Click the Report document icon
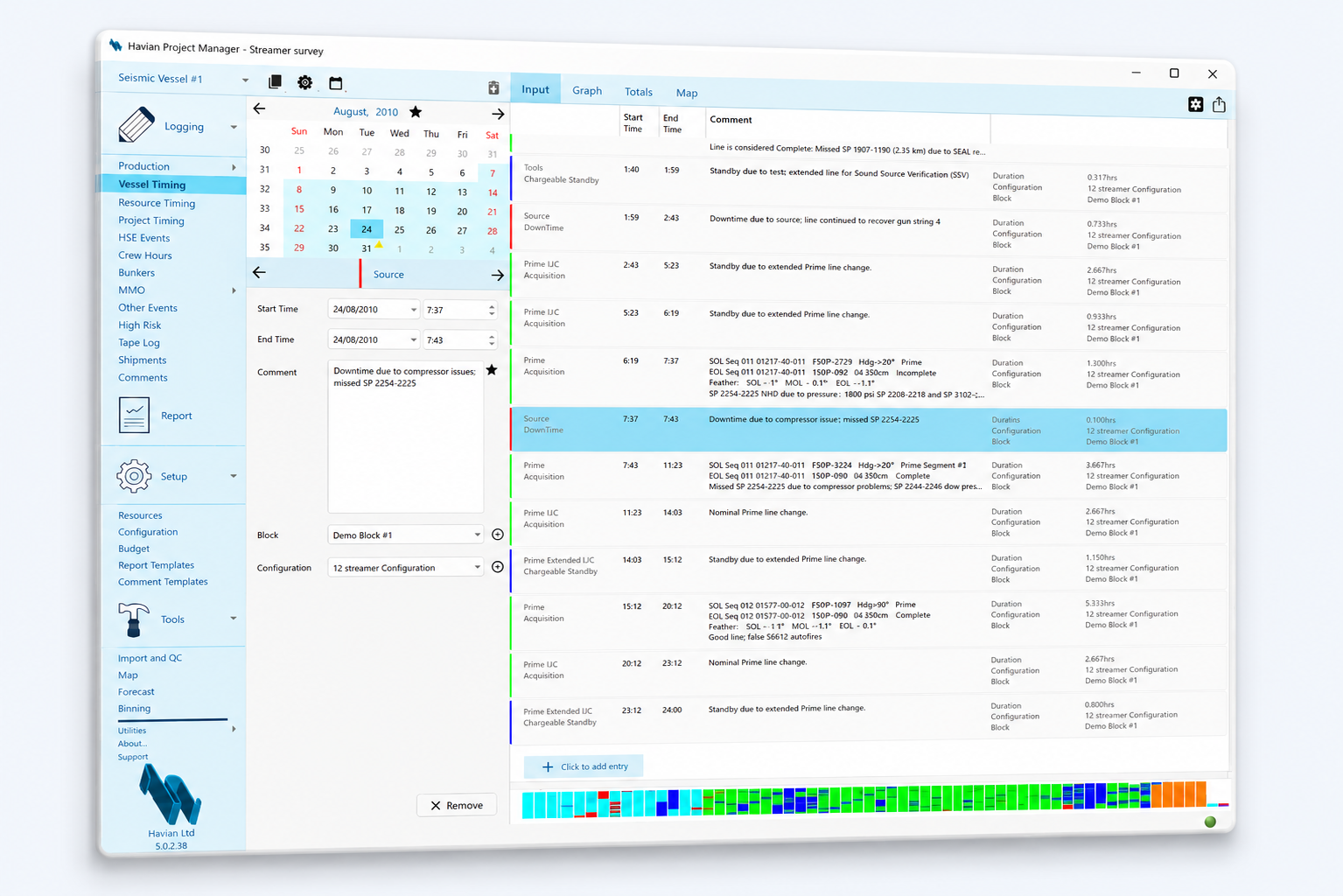 tap(134, 415)
